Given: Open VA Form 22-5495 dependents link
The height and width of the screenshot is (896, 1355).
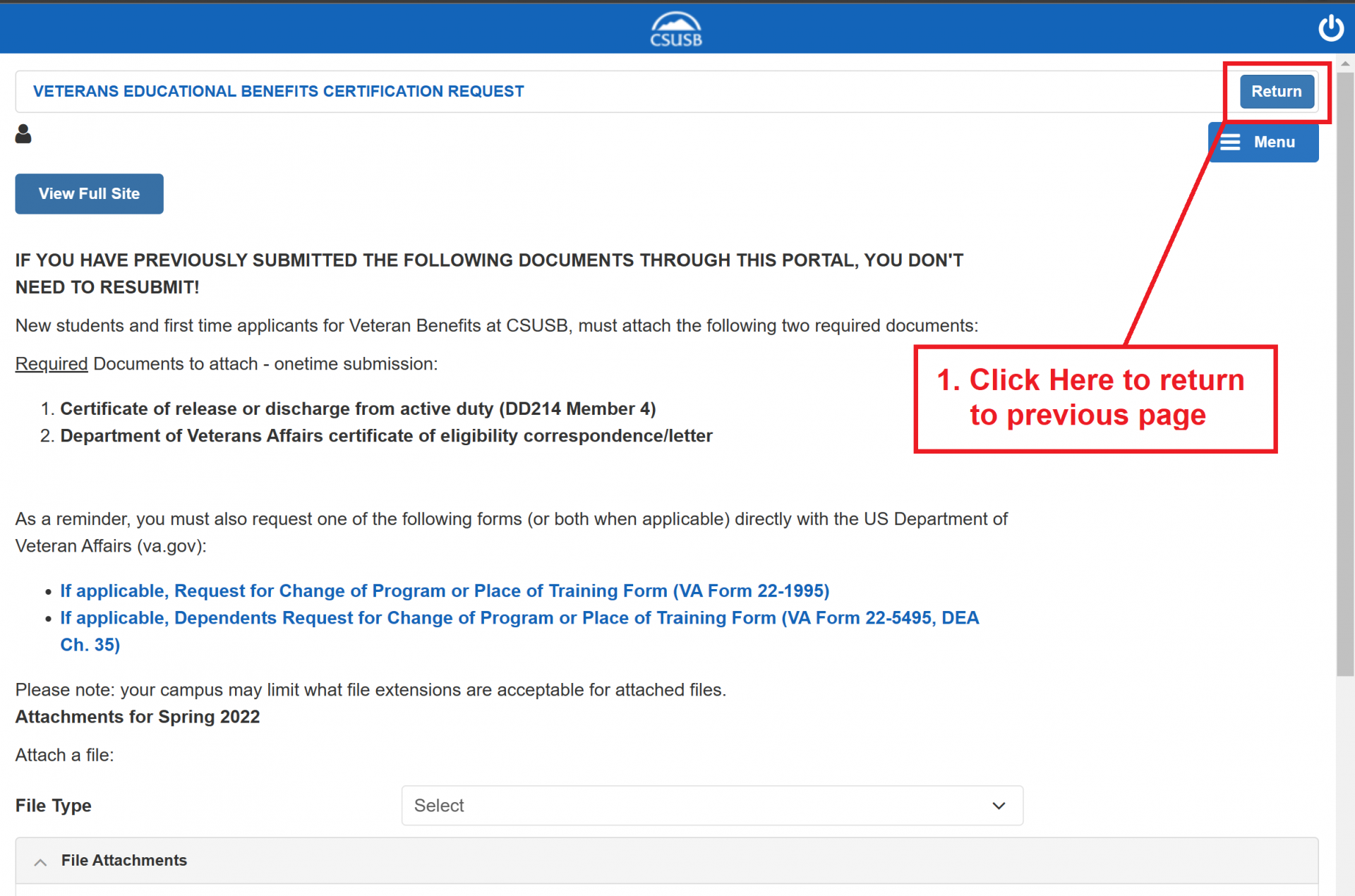Looking at the screenshot, I should (519, 618).
